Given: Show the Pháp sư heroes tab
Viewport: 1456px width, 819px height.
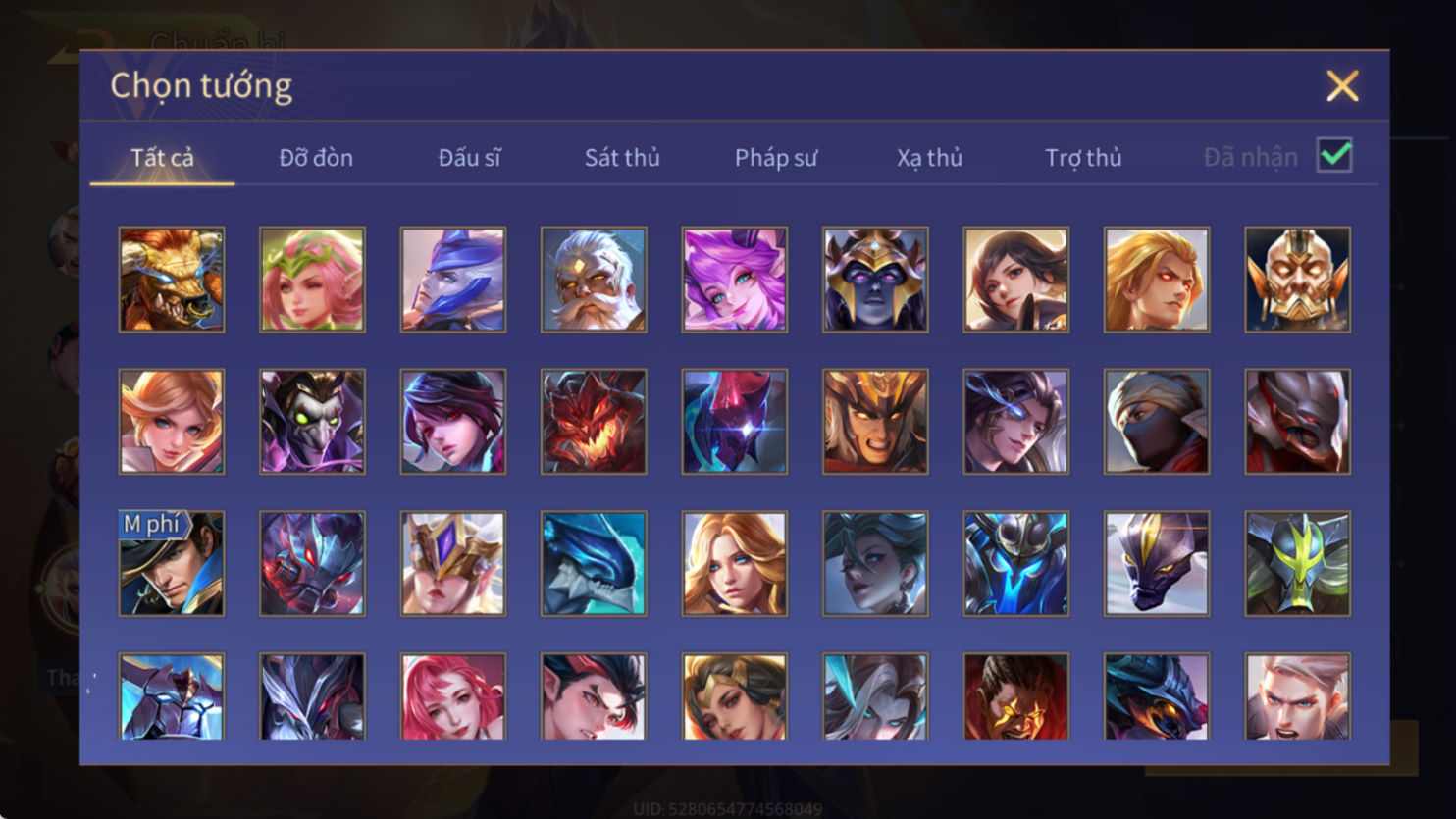Looking at the screenshot, I should pyautogui.click(x=775, y=157).
